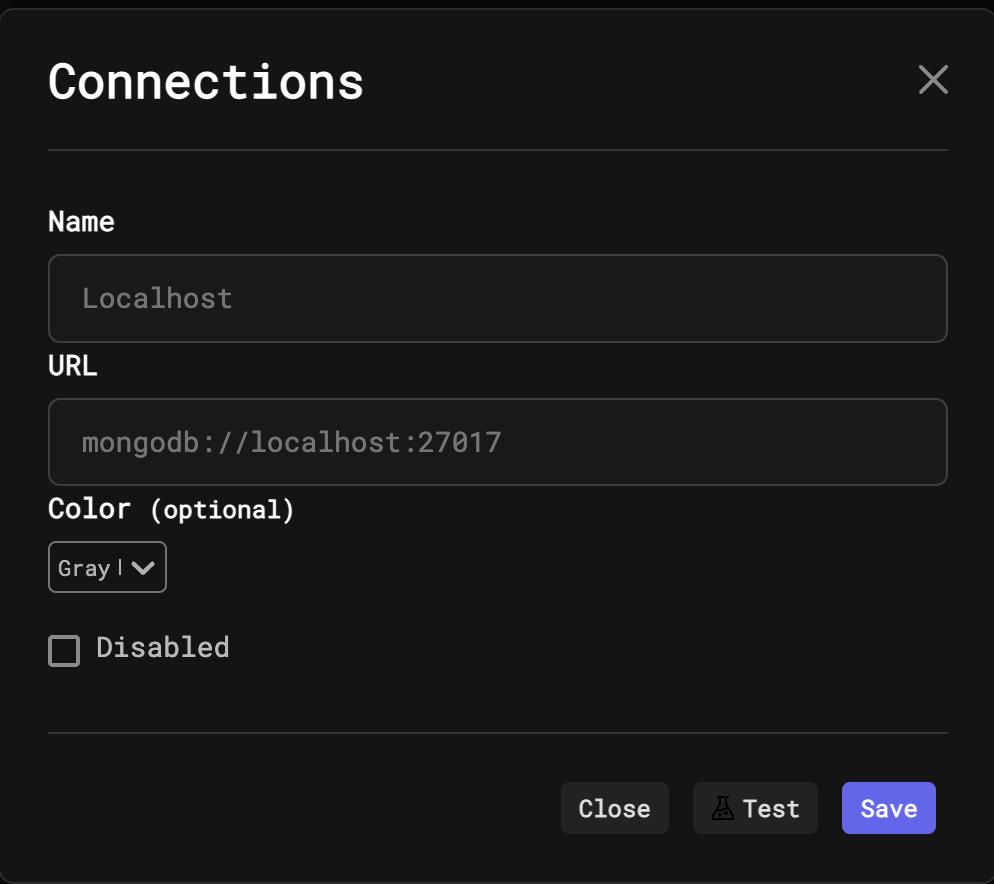Toggle the connection's Disabled state

coord(63,650)
